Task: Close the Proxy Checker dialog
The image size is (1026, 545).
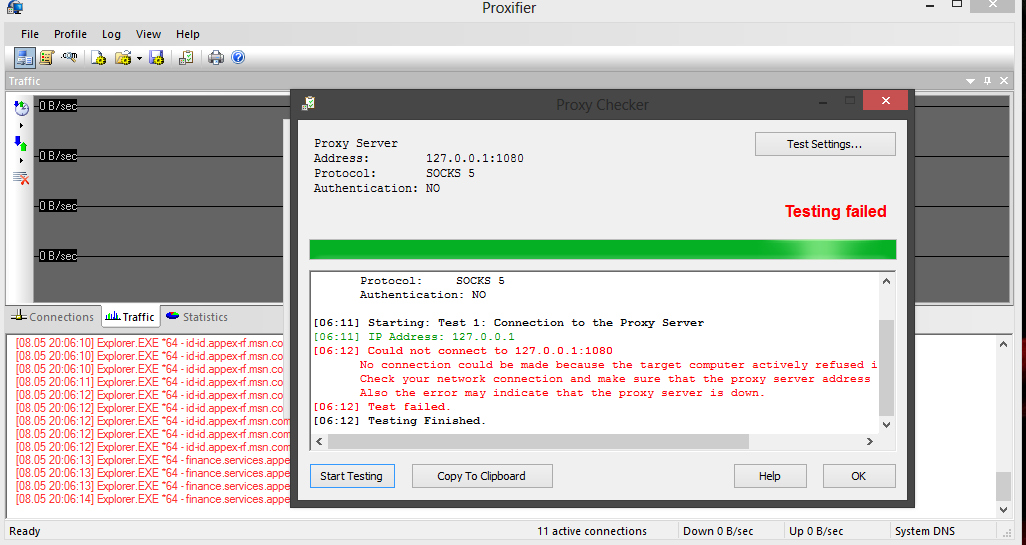Action: click(x=885, y=100)
